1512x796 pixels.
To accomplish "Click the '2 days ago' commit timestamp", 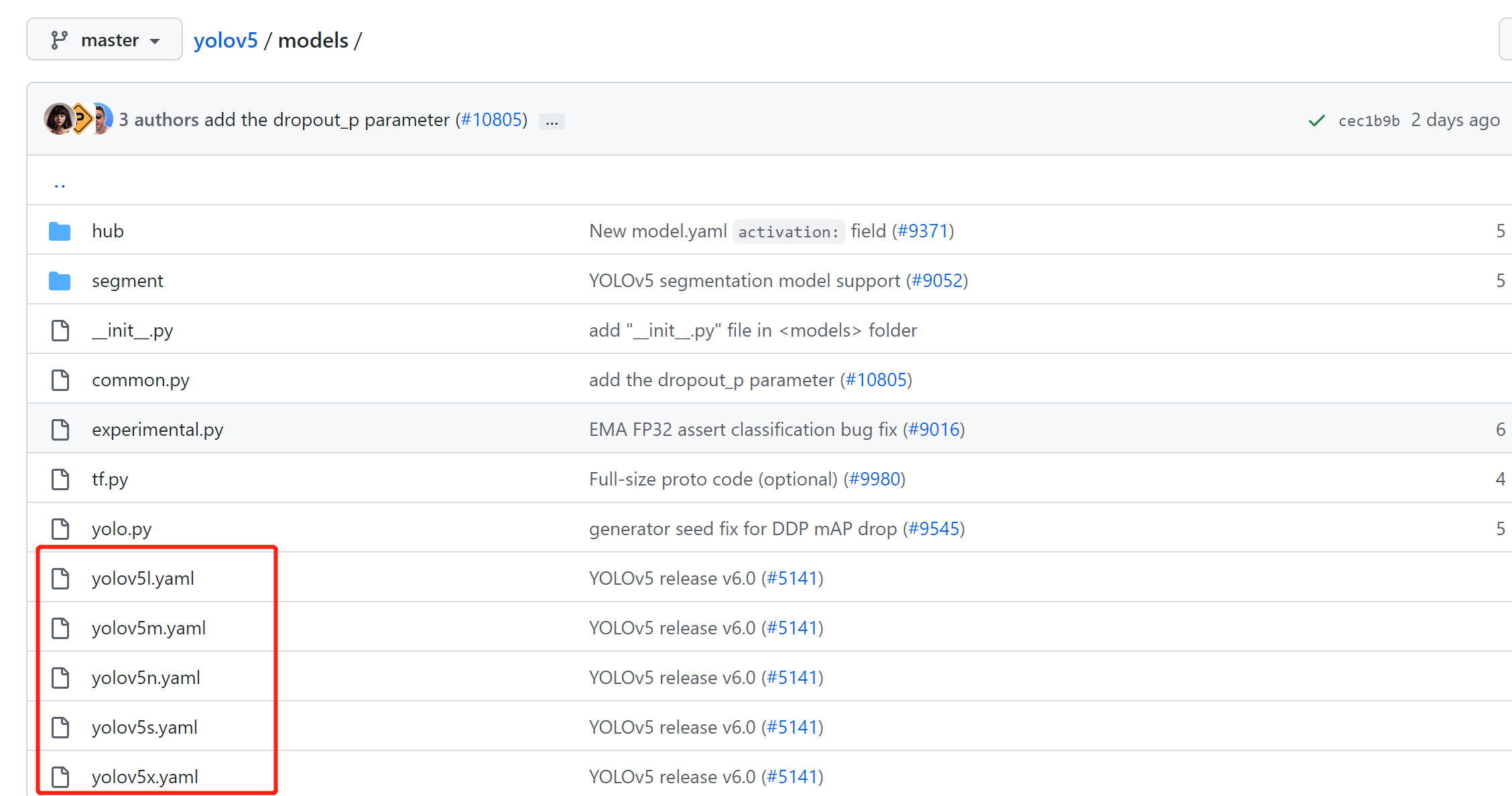I will pyautogui.click(x=1455, y=120).
